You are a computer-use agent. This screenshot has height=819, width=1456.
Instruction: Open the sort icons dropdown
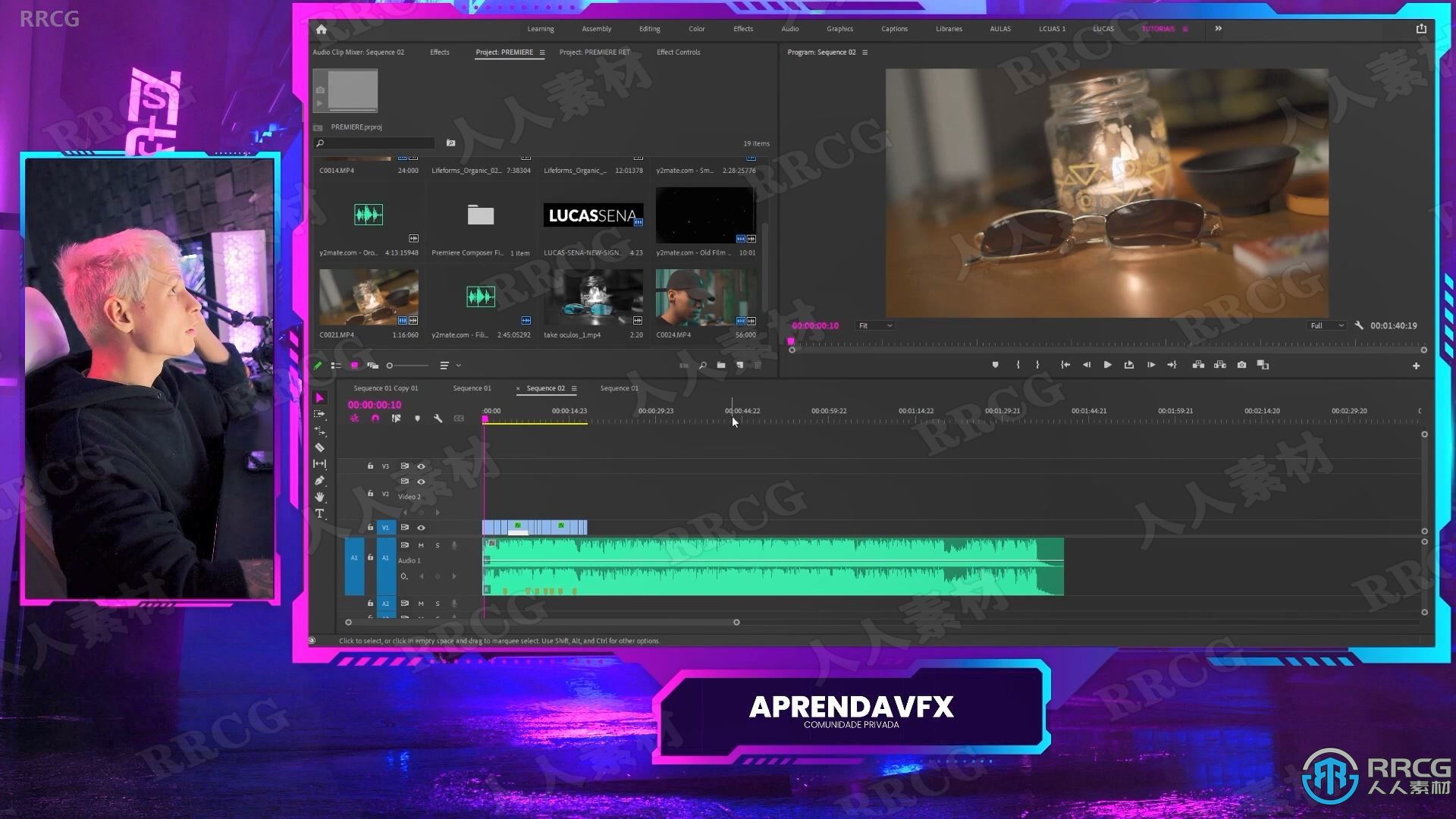click(x=450, y=366)
